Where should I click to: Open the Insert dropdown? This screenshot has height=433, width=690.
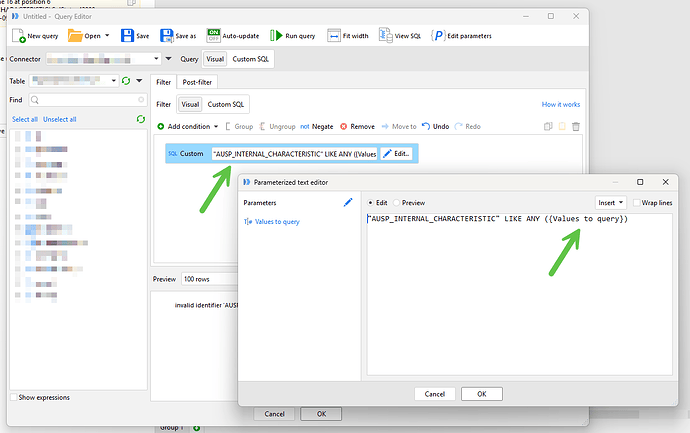click(611, 202)
